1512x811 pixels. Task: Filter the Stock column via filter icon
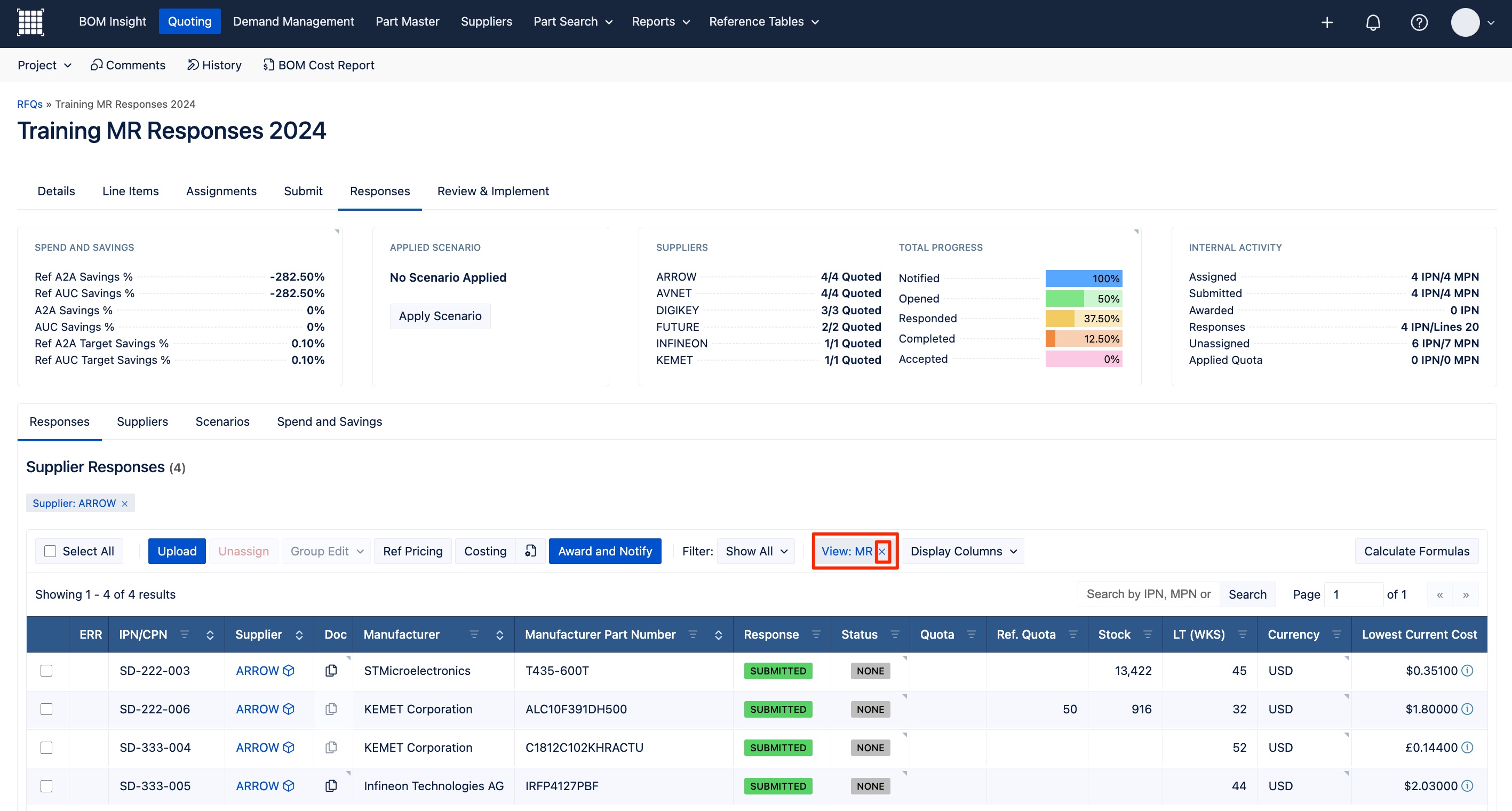point(1148,634)
